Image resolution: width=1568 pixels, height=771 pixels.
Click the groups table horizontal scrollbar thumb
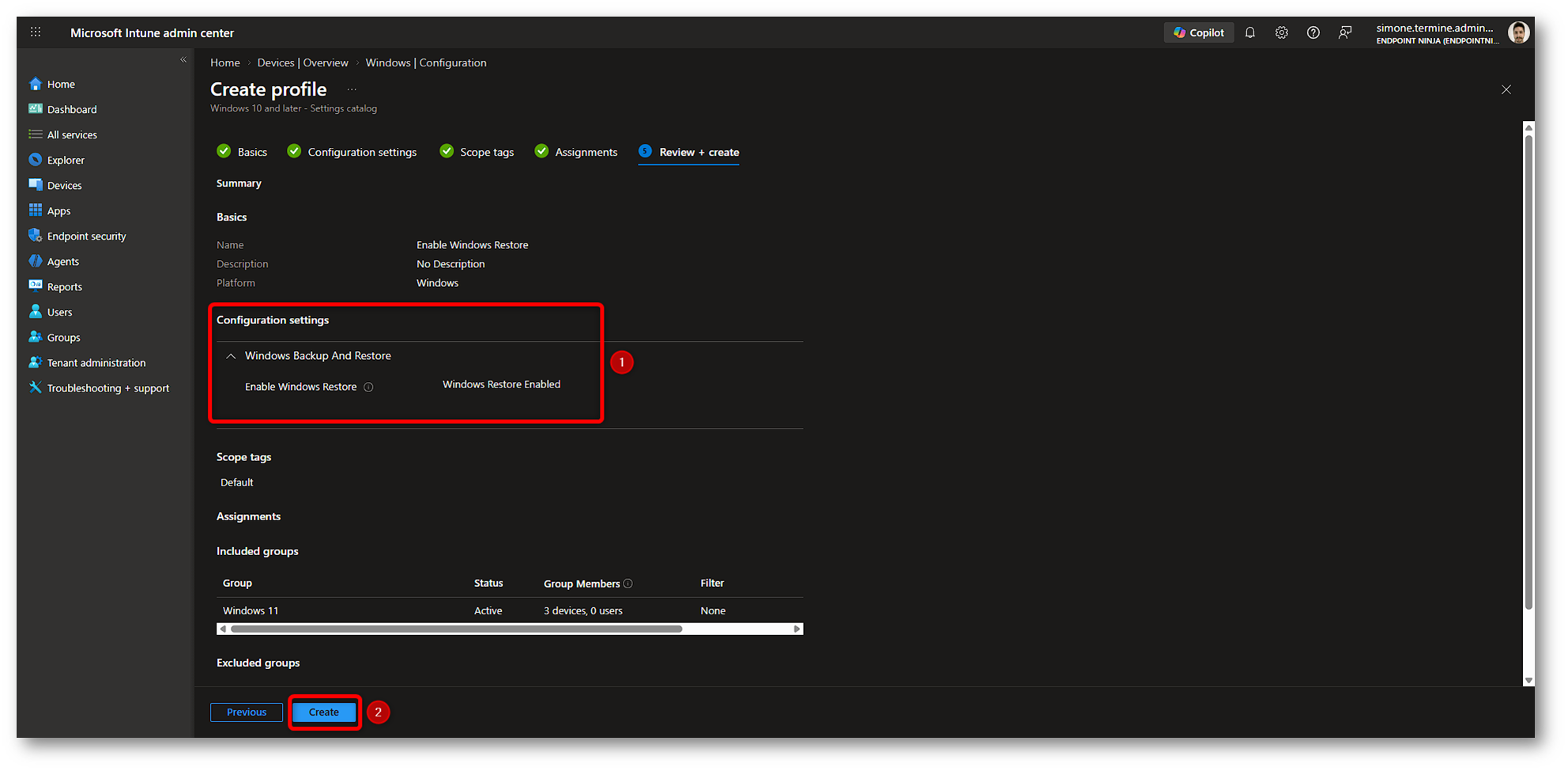pos(456,629)
